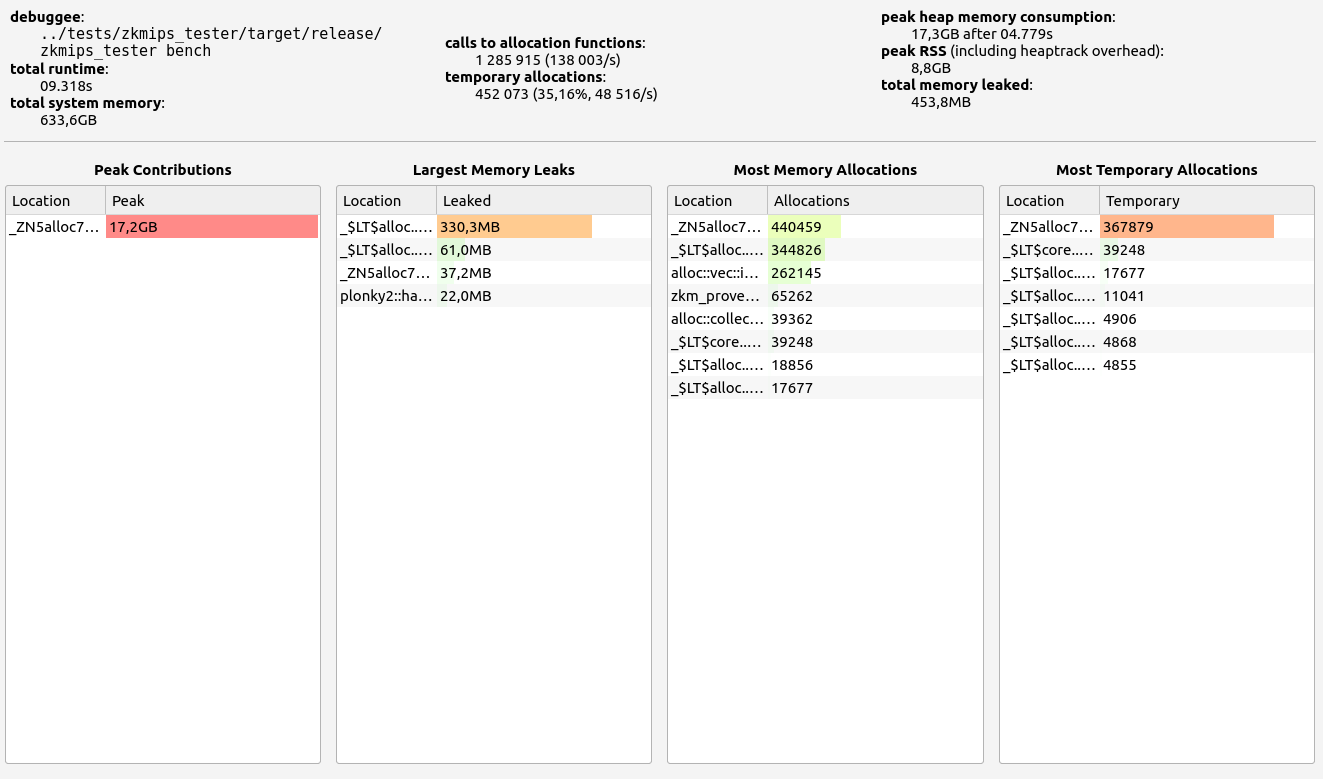Click Temporary column header in Most Temporary Allocations
The height and width of the screenshot is (779, 1323).
[1205, 200]
